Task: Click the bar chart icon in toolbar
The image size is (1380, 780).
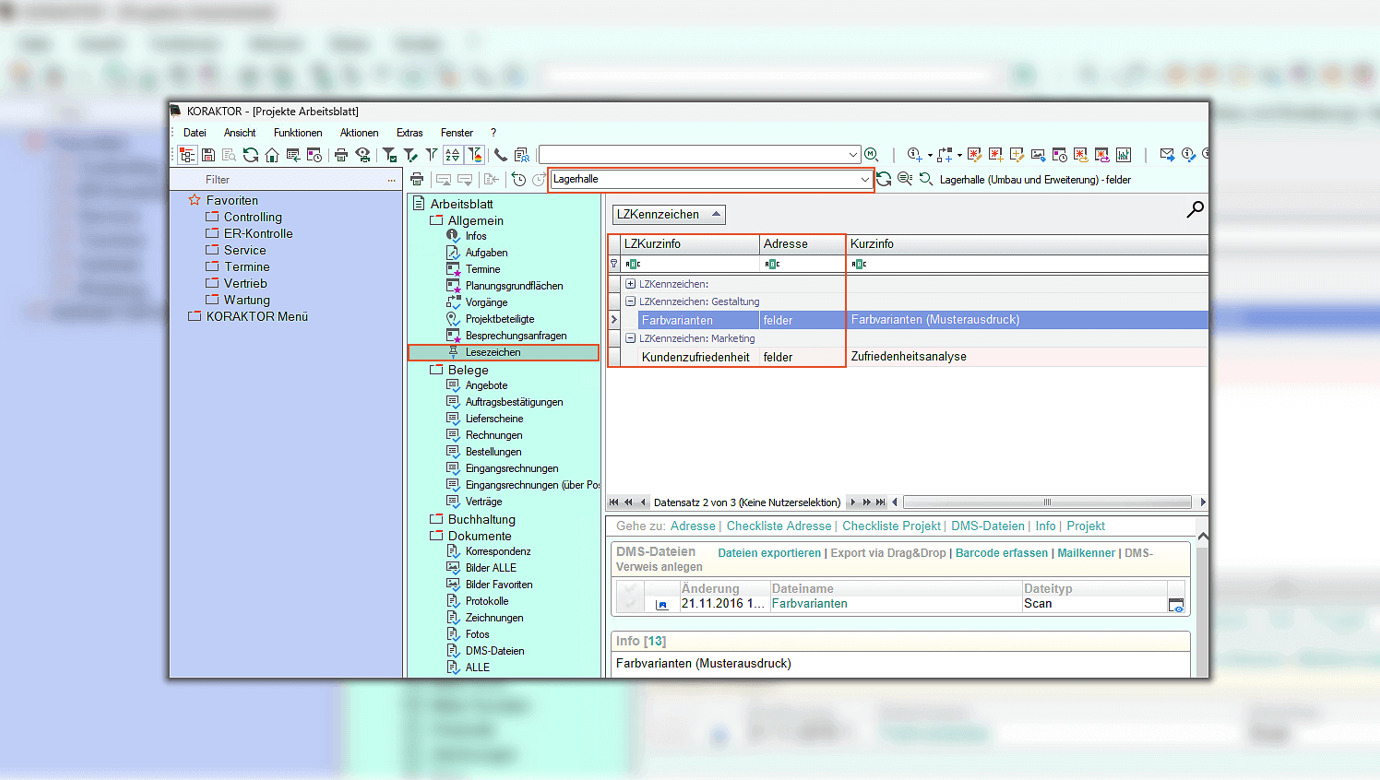Action: (1123, 155)
